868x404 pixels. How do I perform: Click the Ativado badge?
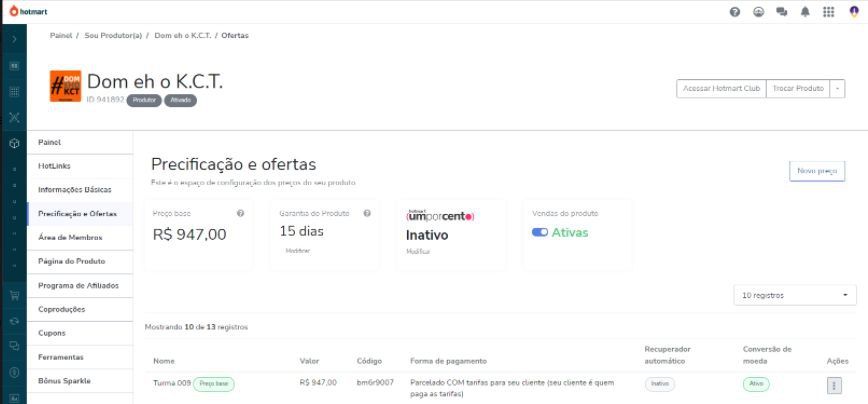click(x=180, y=100)
